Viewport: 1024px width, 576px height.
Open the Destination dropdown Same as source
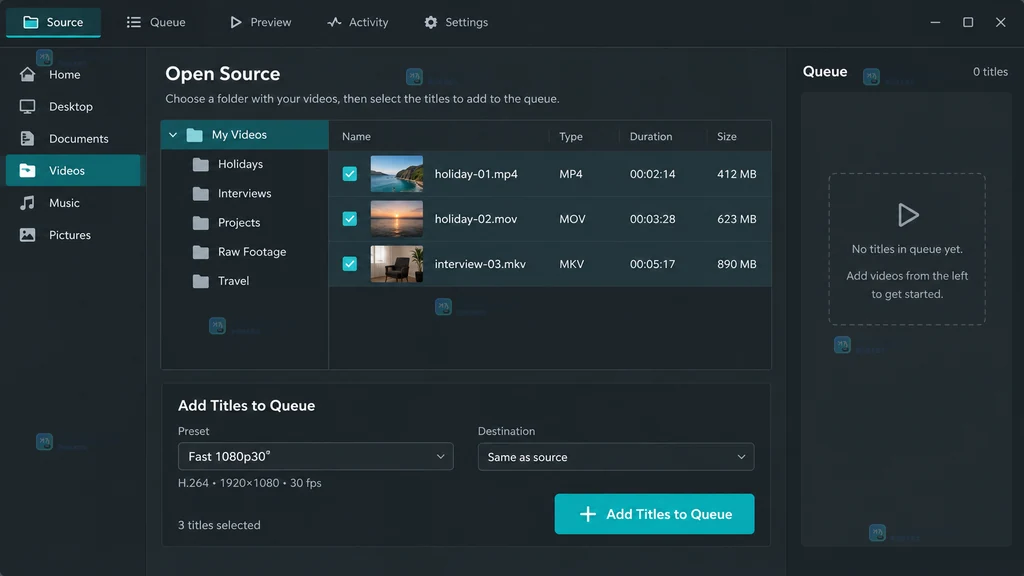[x=616, y=456]
